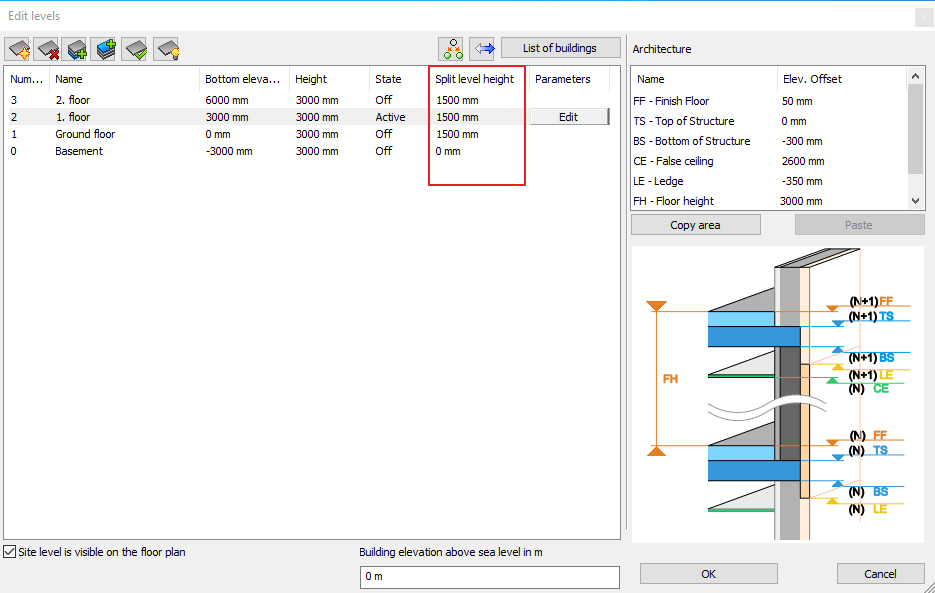Sort levels by the Name column header
This screenshot has width=935, height=593.
point(69,79)
